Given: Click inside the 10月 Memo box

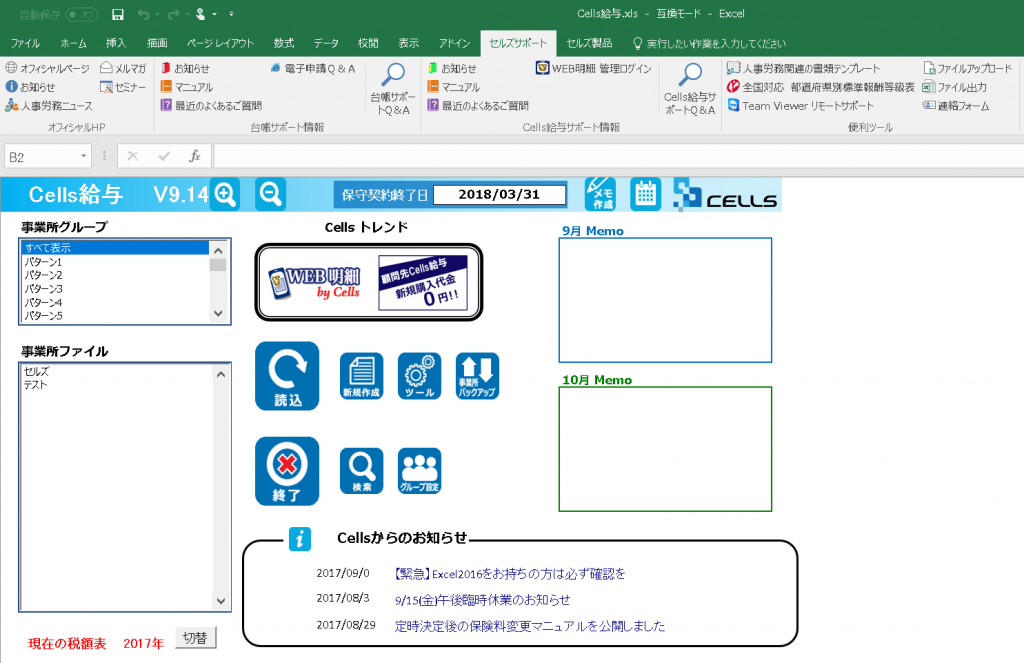Looking at the screenshot, I should [x=665, y=449].
